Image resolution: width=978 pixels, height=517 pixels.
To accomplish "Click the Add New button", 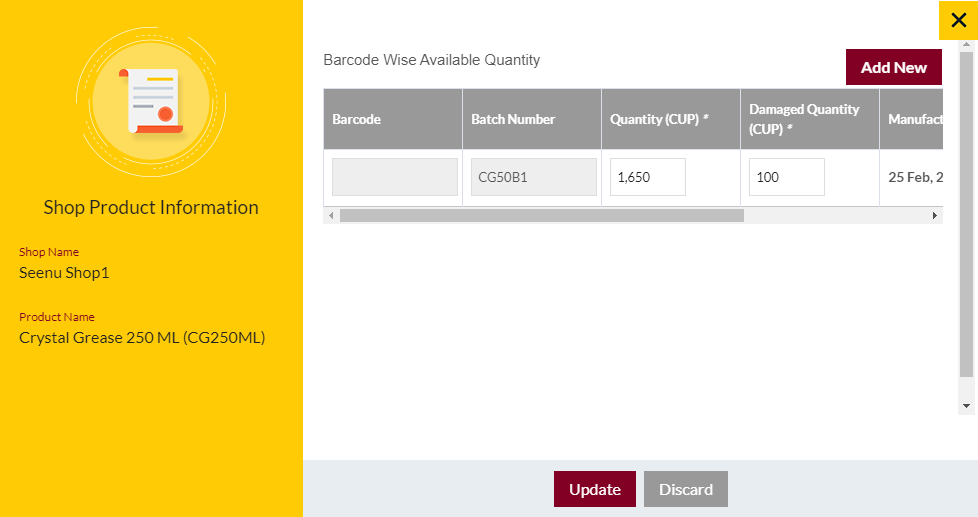I will (893, 67).
